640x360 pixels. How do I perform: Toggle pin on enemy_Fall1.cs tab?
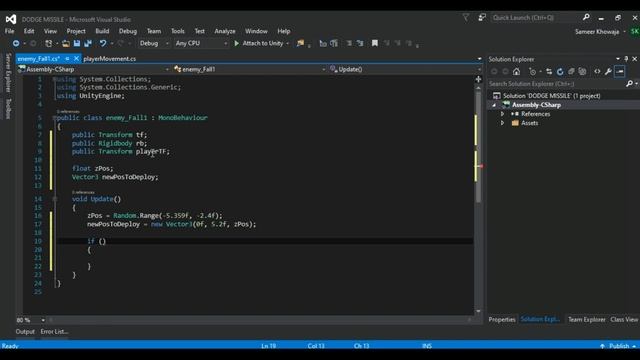(x=67, y=59)
